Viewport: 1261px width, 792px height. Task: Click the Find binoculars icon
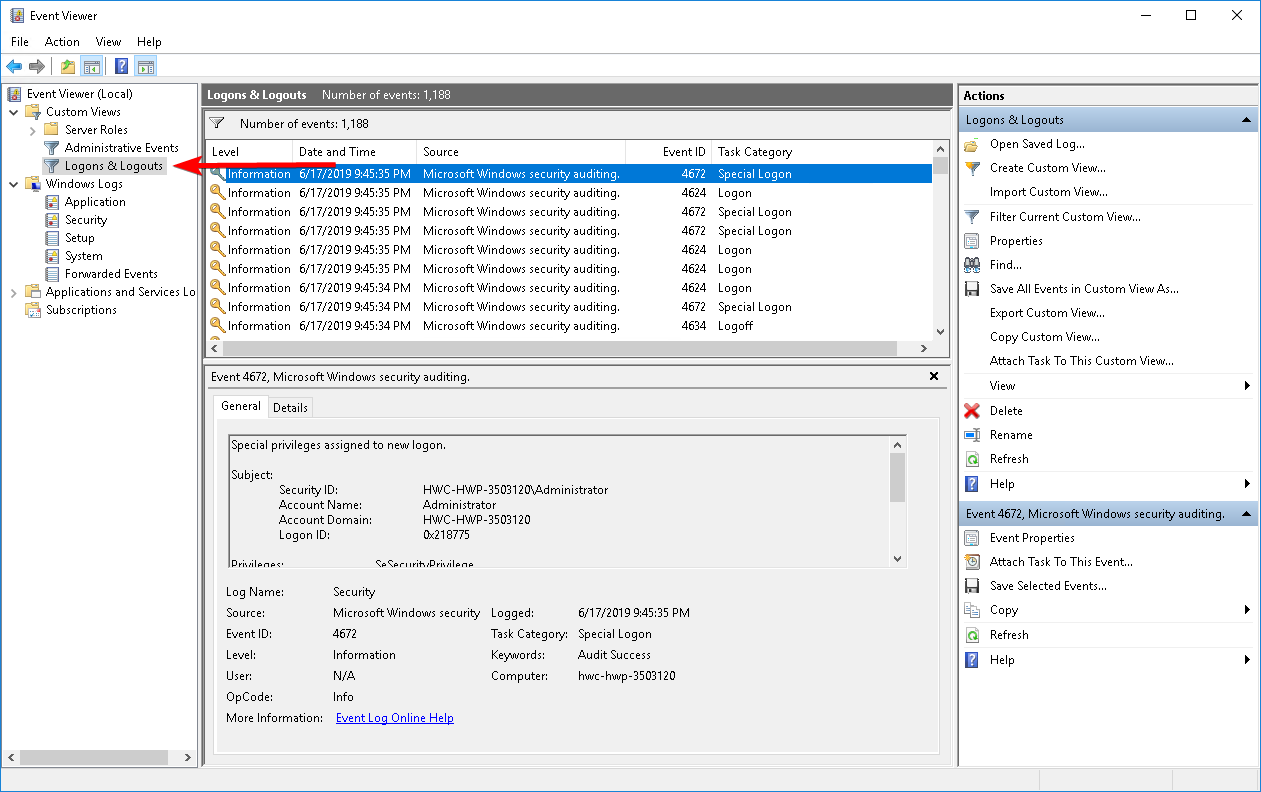point(971,265)
